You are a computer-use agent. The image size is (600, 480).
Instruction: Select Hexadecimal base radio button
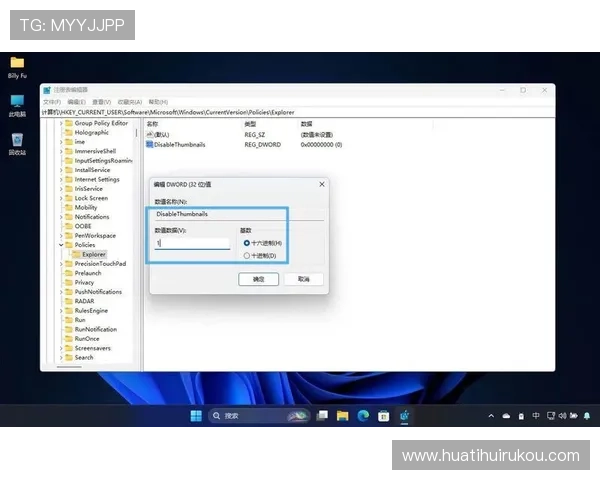(x=246, y=243)
